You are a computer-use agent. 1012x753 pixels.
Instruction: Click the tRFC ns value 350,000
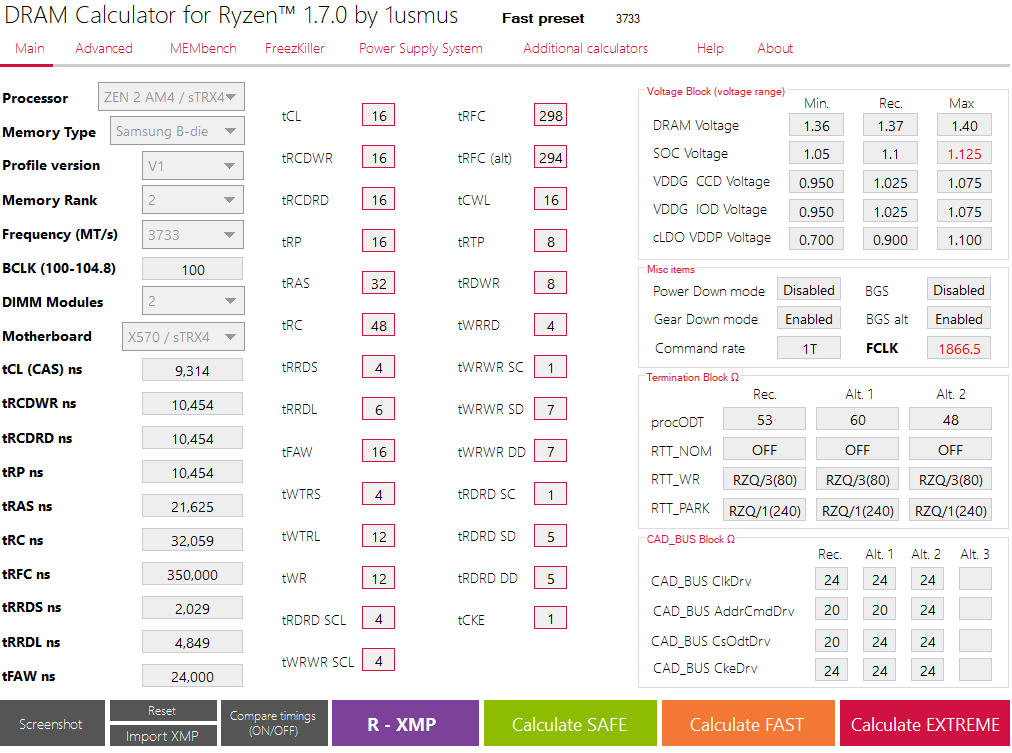(192, 574)
